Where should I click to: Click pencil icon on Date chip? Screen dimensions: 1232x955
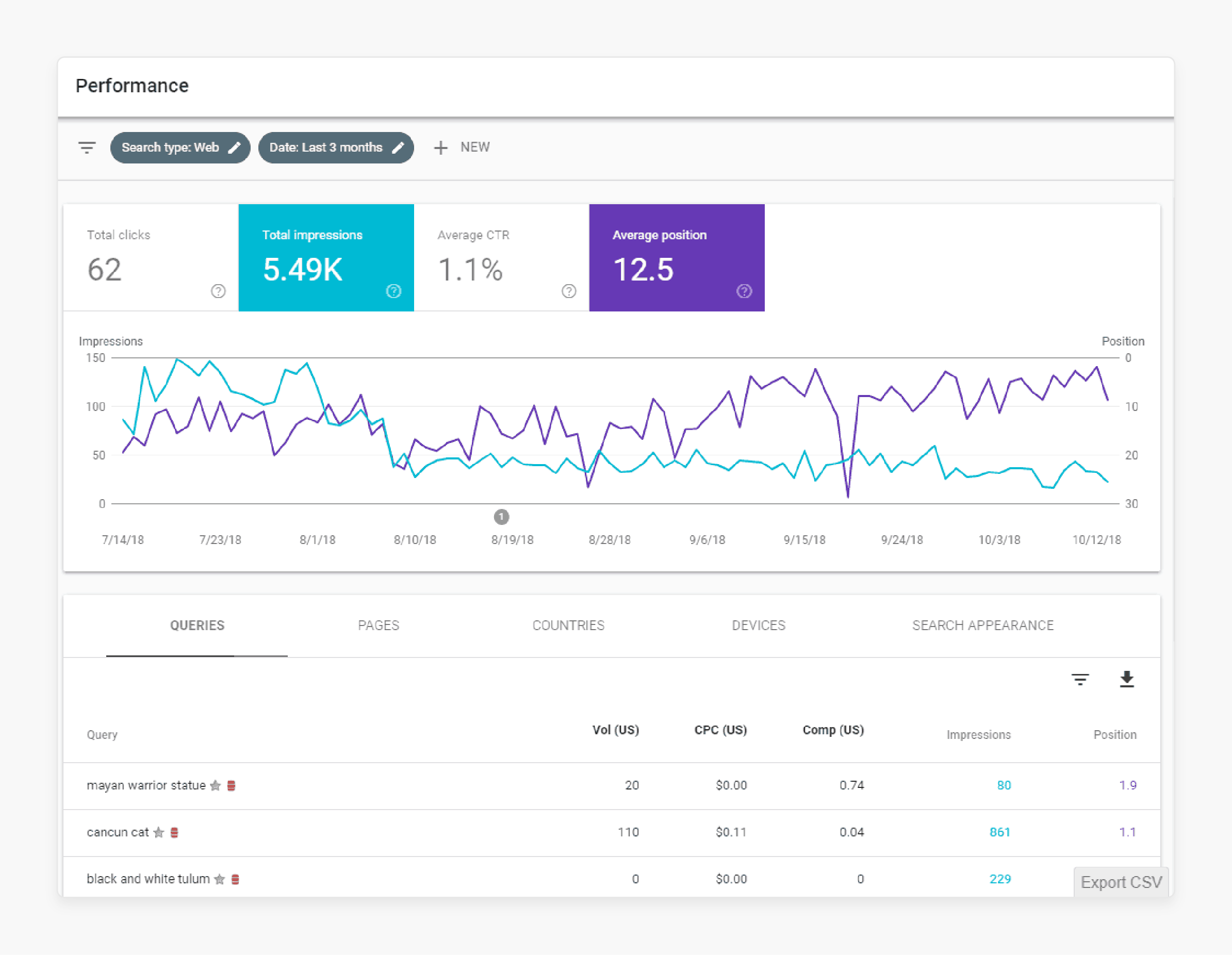pyautogui.click(x=398, y=148)
